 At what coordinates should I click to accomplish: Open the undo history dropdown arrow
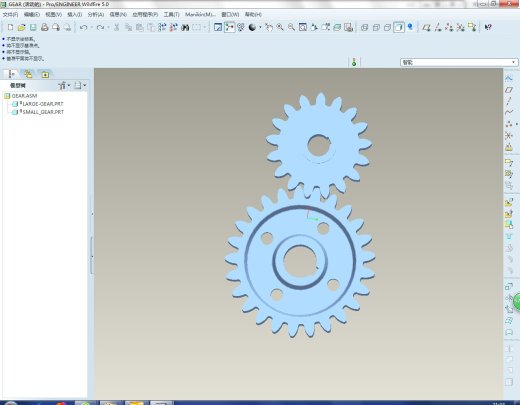click(x=91, y=27)
